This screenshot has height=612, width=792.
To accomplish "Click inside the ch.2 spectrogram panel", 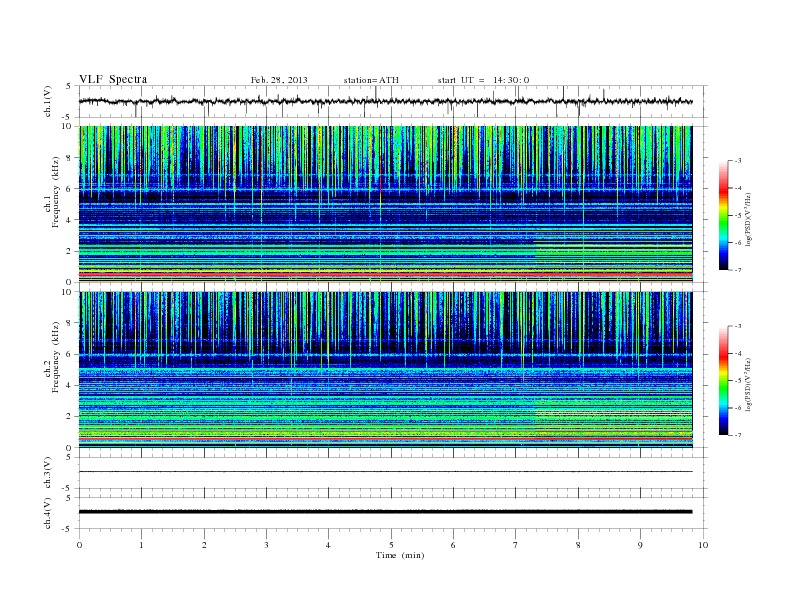I will [x=385, y=370].
